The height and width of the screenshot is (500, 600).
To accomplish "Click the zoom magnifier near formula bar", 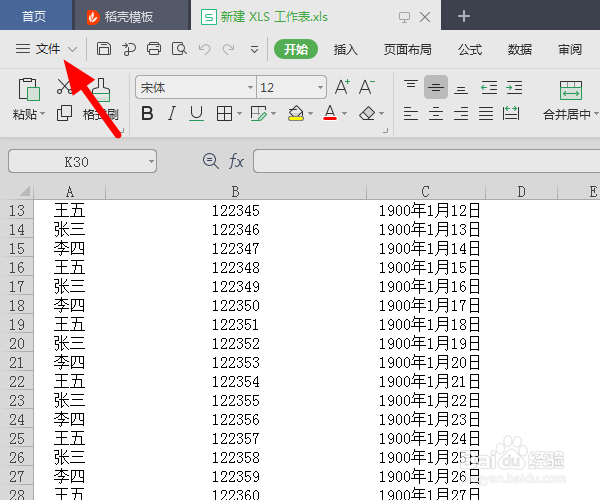I will click(210, 161).
